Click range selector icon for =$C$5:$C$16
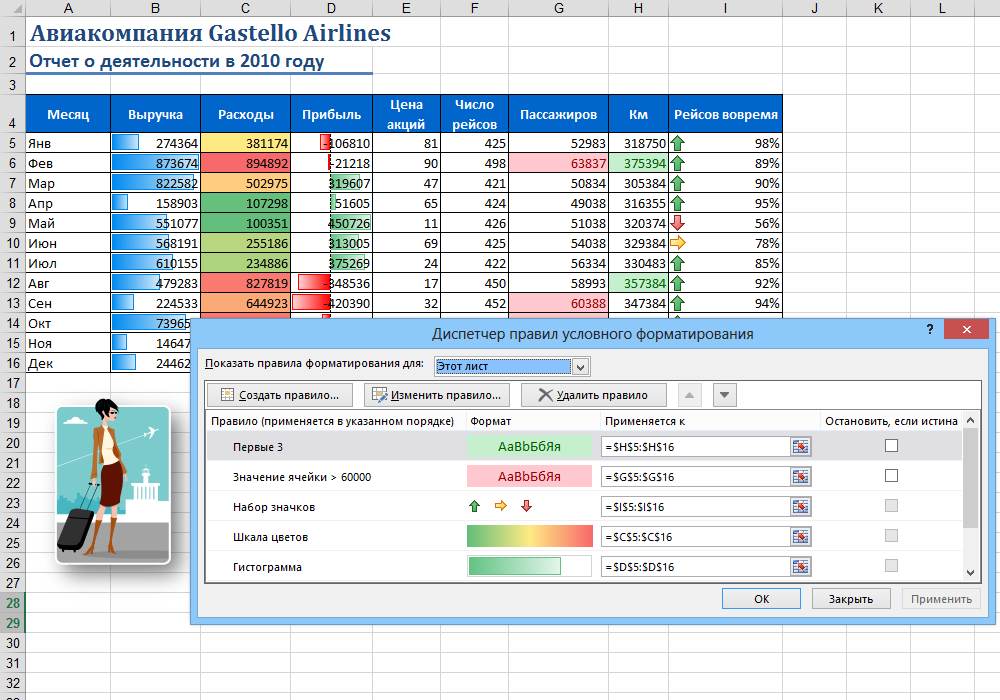Viewport: 1000px width, 700px height. point(800,537)
